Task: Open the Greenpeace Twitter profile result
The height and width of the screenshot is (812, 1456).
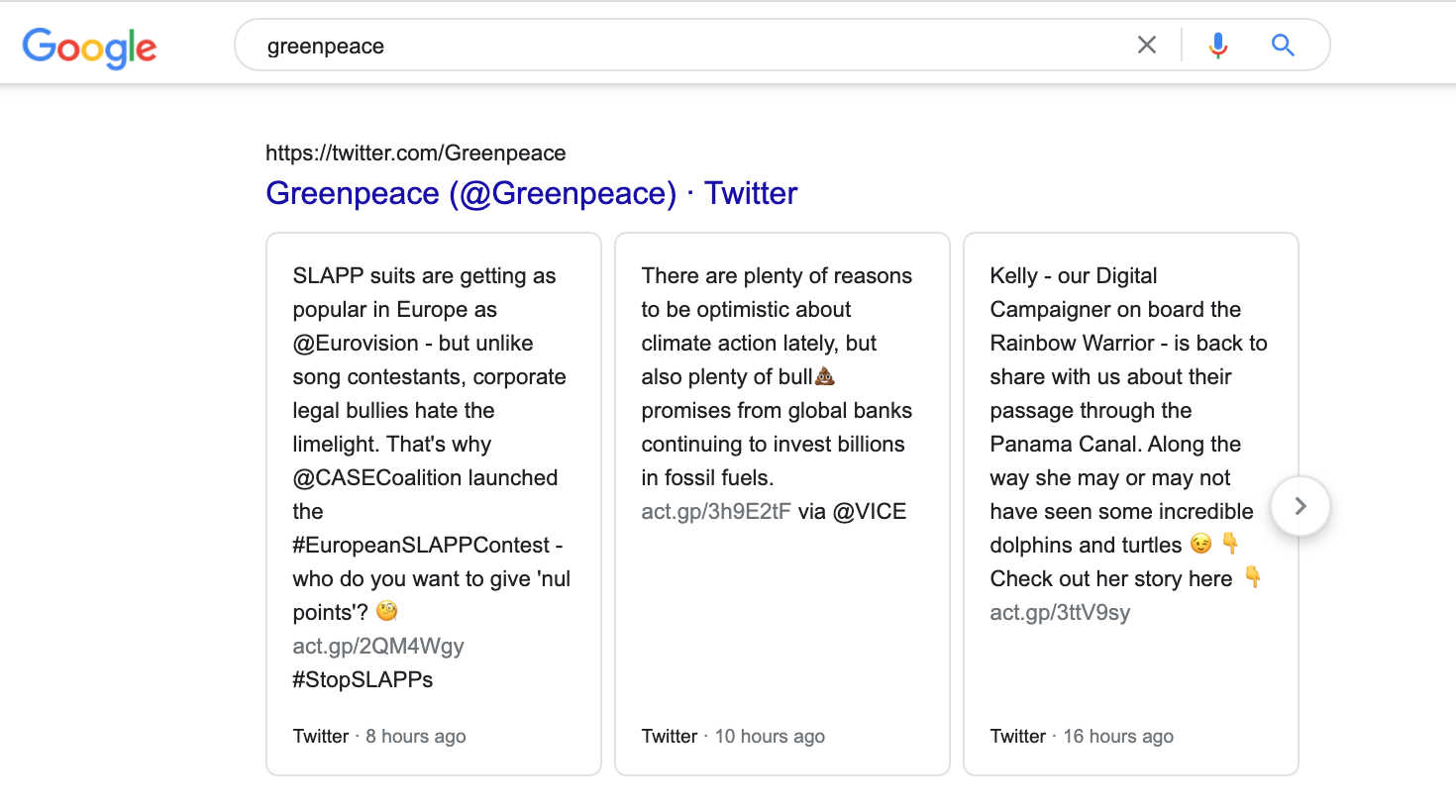Action: 531,193
